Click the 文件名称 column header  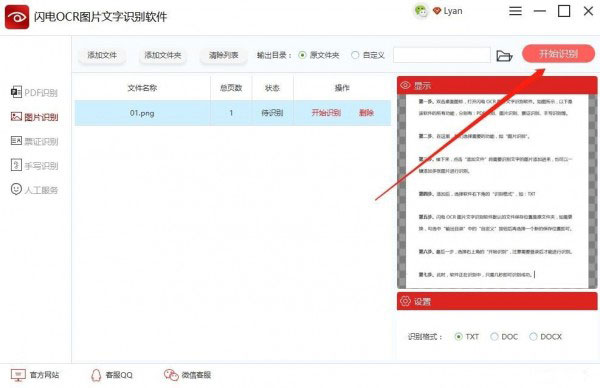(142, 88)
